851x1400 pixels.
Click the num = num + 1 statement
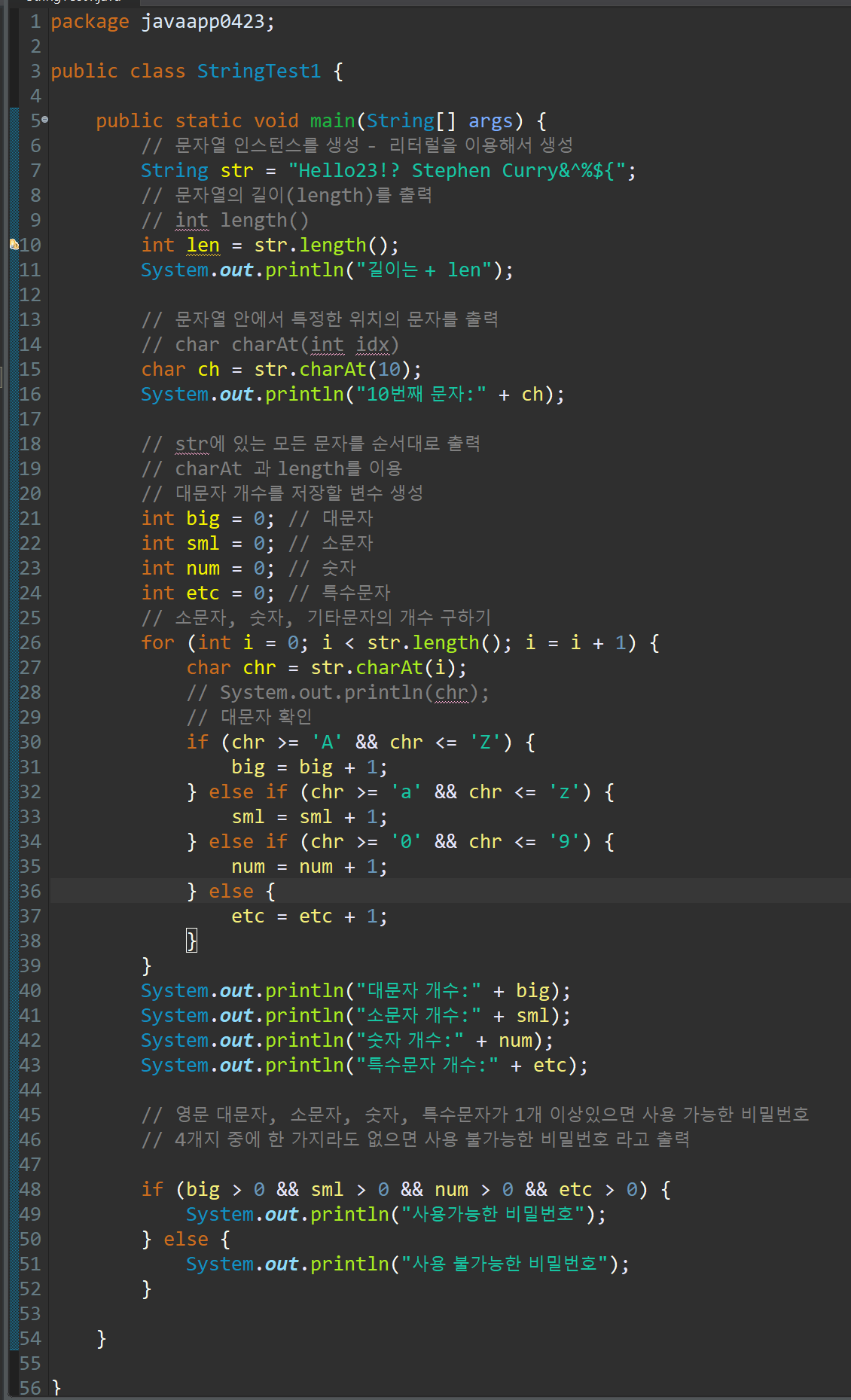[x=310, y=866]
